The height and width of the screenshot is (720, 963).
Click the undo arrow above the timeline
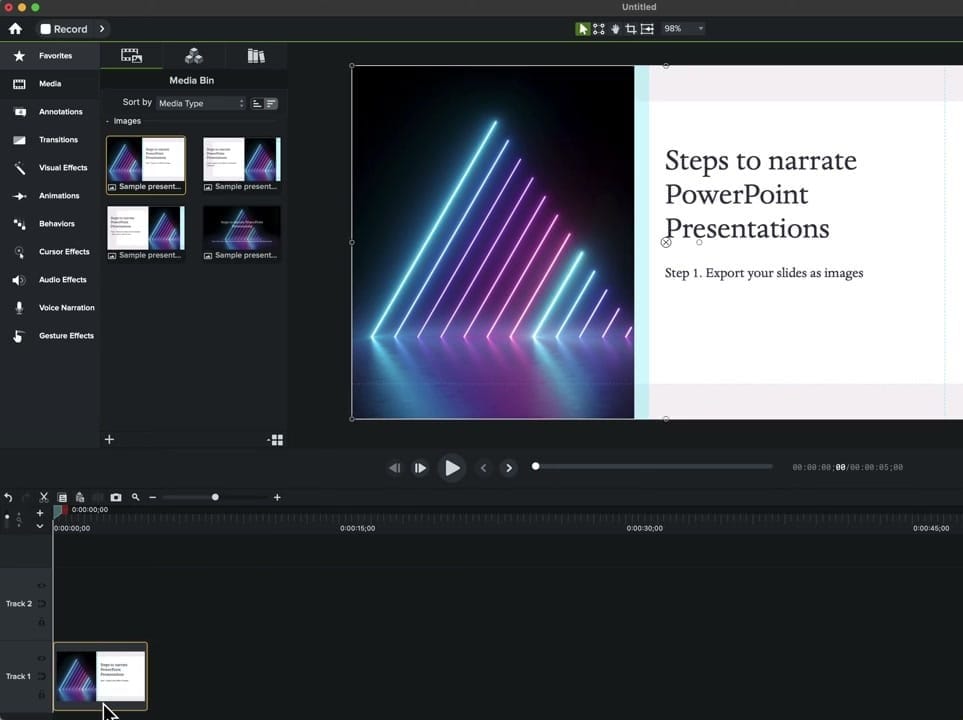8,497
